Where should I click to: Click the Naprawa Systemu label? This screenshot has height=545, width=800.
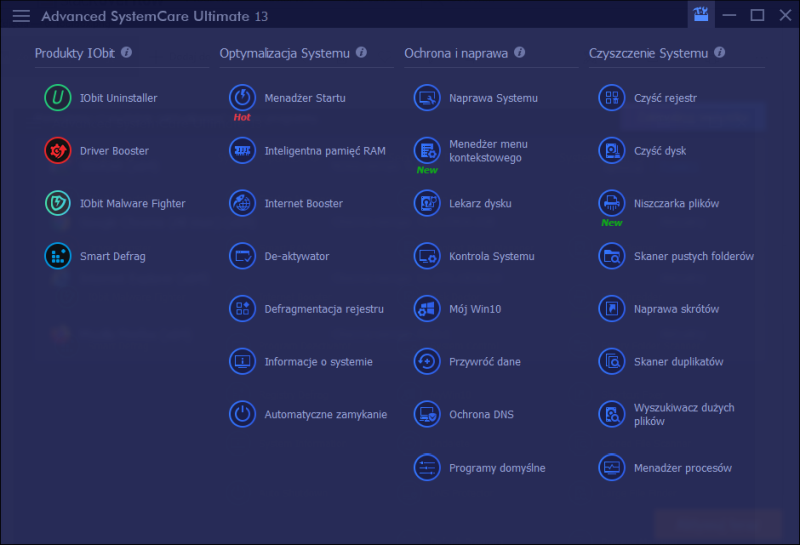[x=493, y=98]
